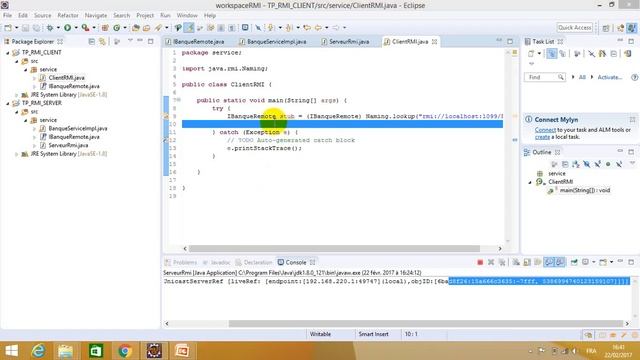Open the Refactor menu

point(68,16)
